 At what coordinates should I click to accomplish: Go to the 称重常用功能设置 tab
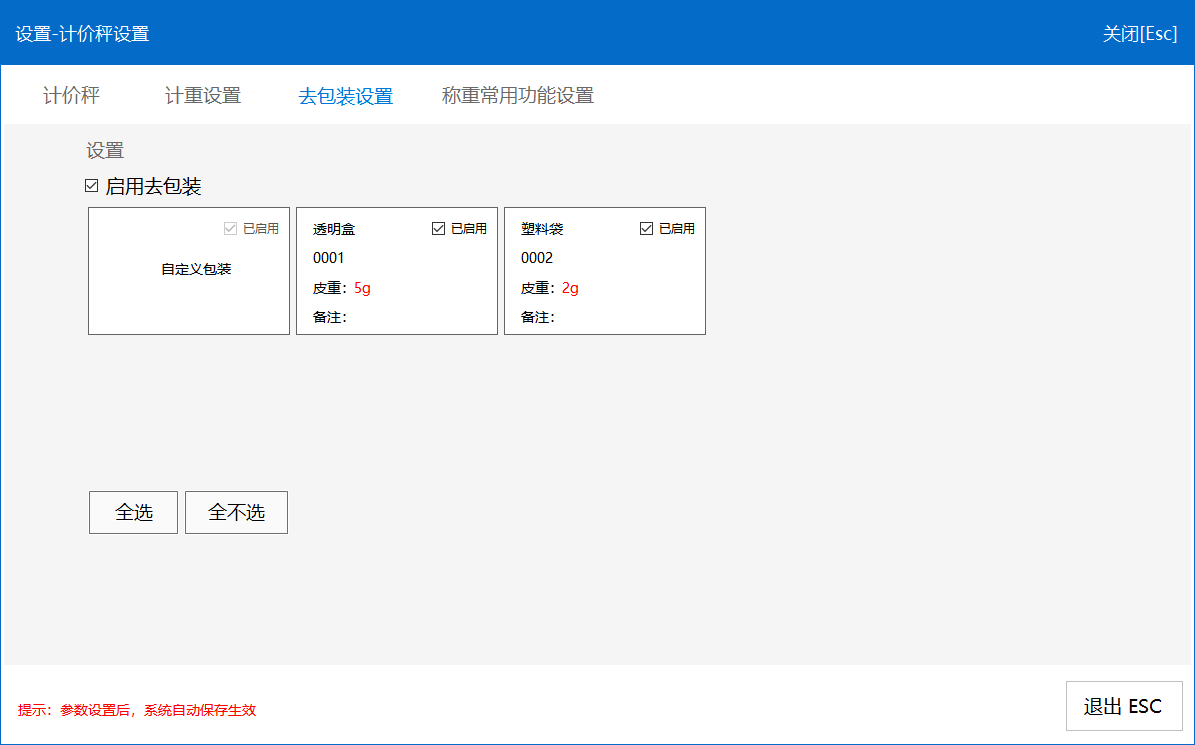click(517, 96)
